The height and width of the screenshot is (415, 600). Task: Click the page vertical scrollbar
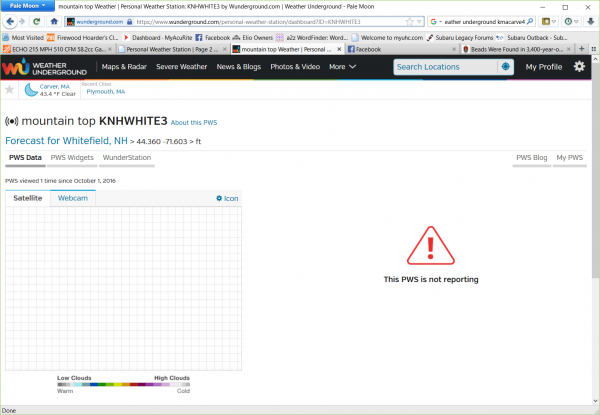click(595, 170)
